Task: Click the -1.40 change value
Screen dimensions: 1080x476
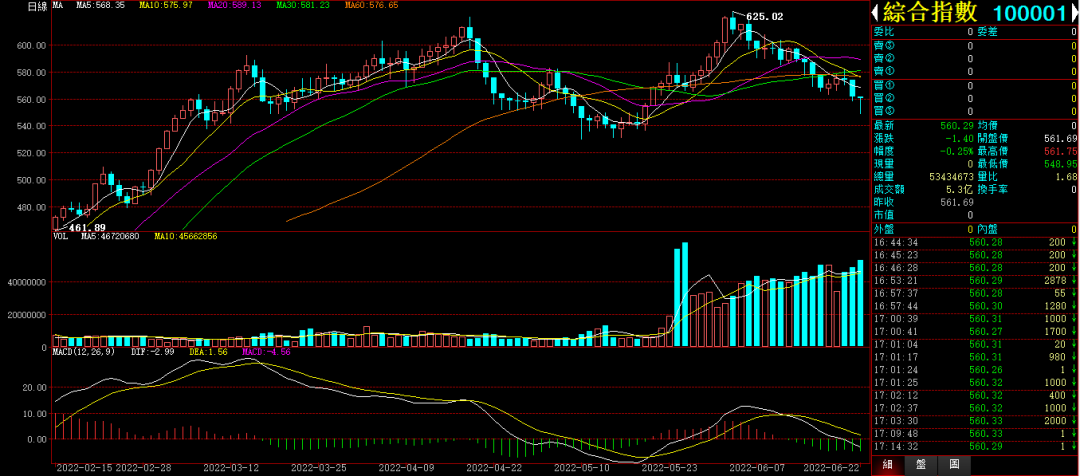Action: coord(960,138)
